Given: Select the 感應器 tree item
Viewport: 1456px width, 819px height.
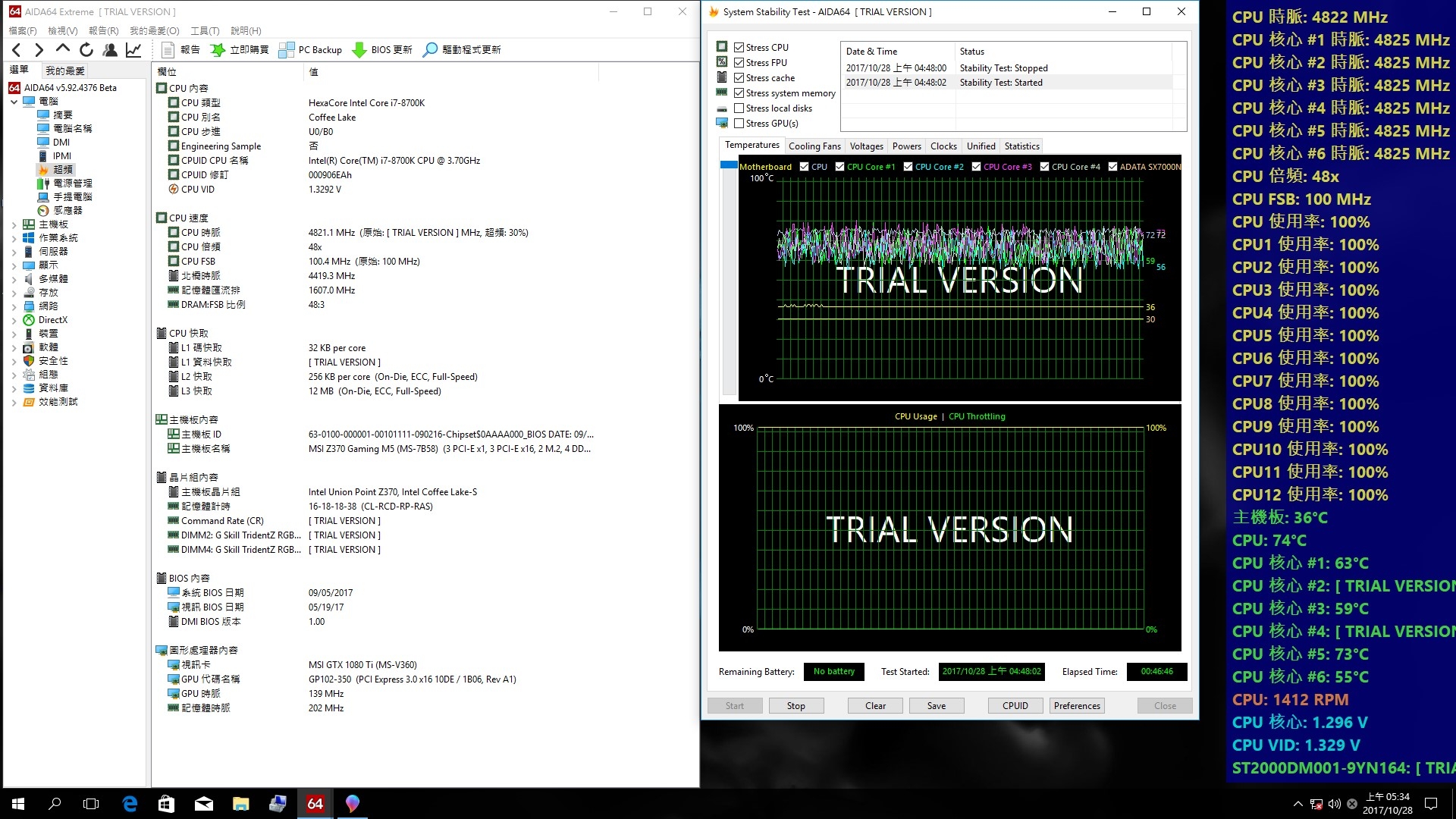Looking at the screenshot, I should pos(67,211).
